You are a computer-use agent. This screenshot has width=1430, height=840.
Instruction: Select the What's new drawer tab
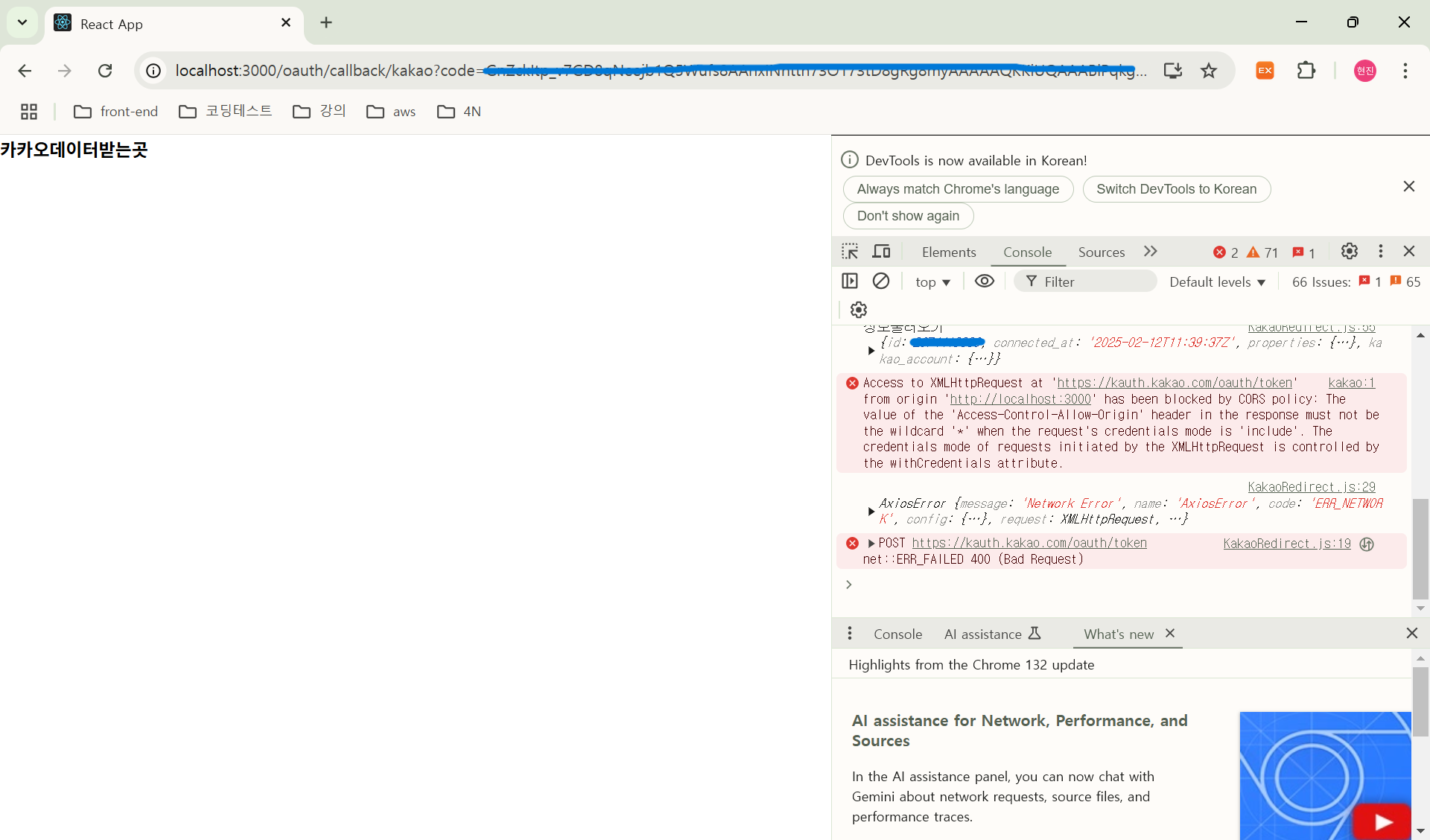(x=1119, y=634)
